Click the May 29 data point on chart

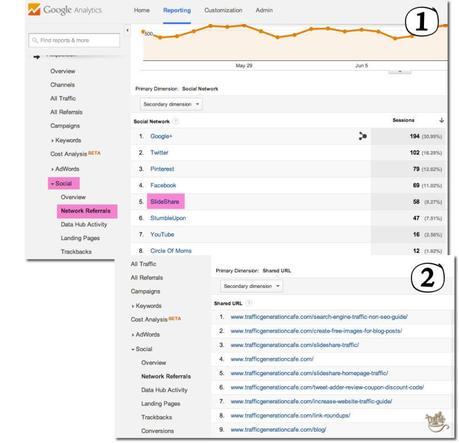tap(244, 25)
